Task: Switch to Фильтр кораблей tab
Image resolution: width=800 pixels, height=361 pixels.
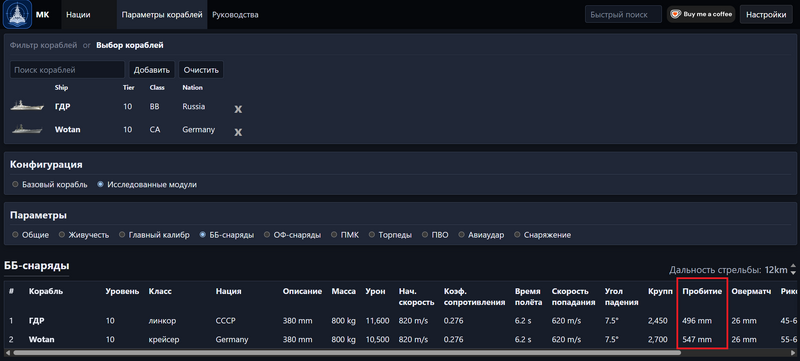Action: point(43,45)
